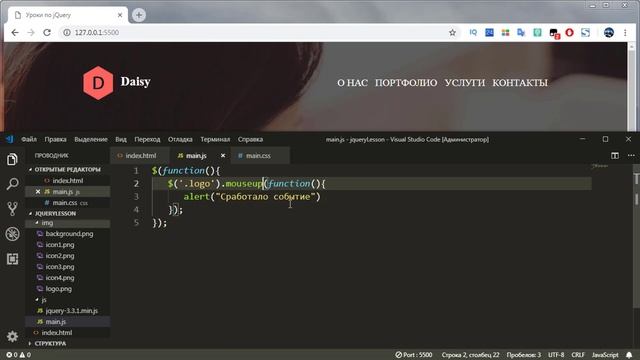Open the editor more actions ellipsis
Viewport: 640px width, 360px height.
tap(631, 156)
